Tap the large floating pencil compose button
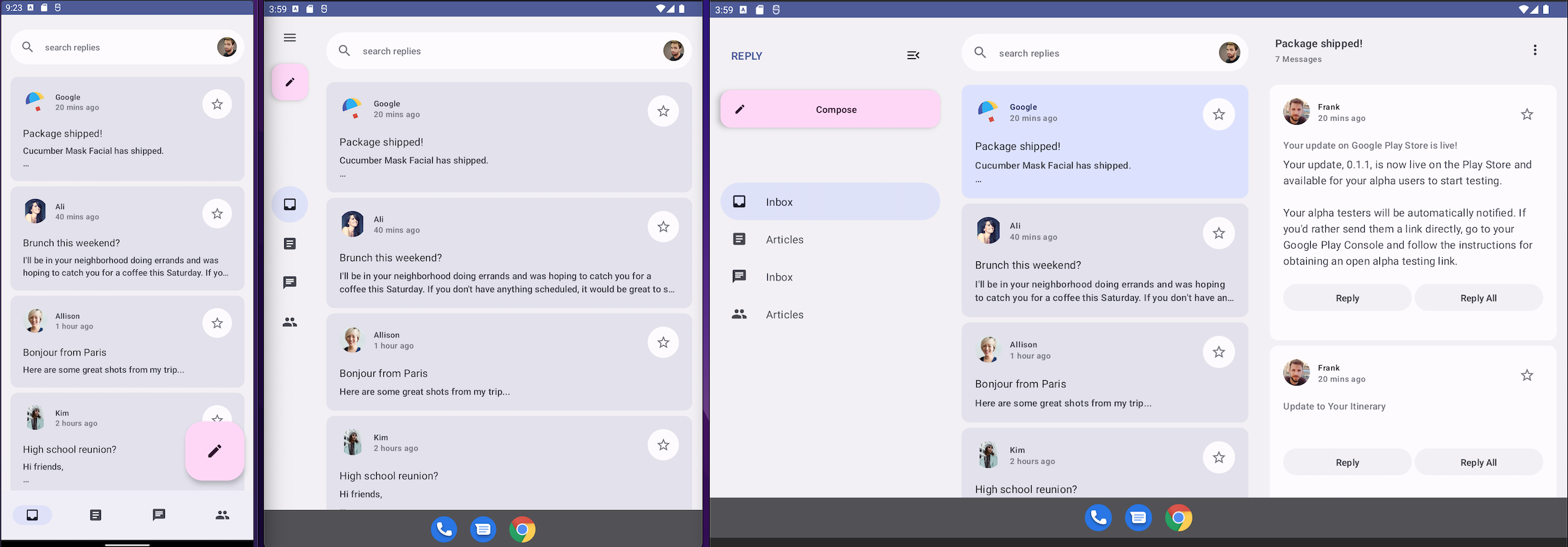The height and width of the screenshot is (547, 1568). click(214, 451)
